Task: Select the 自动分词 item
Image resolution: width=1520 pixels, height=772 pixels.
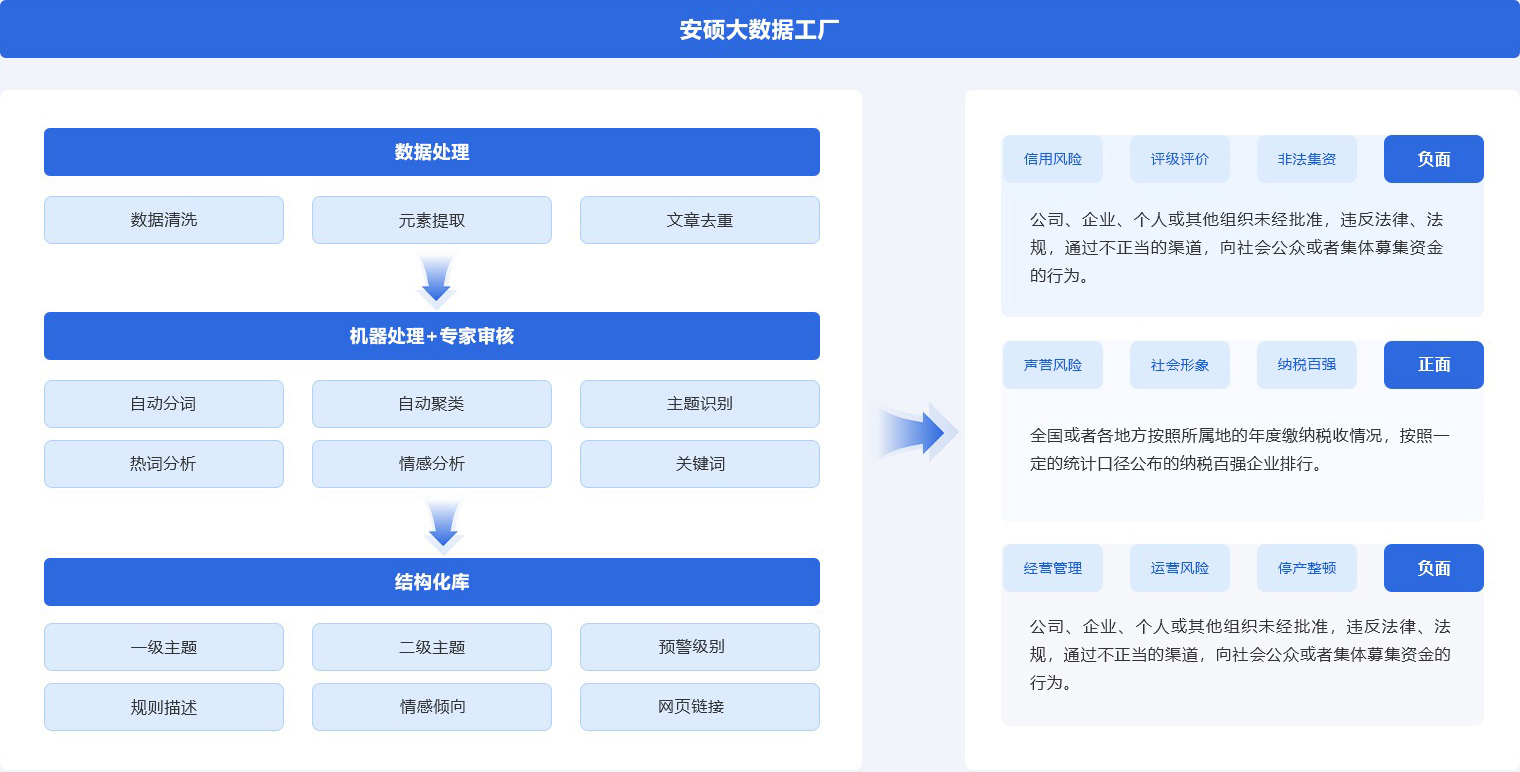Action: (164, 404)
